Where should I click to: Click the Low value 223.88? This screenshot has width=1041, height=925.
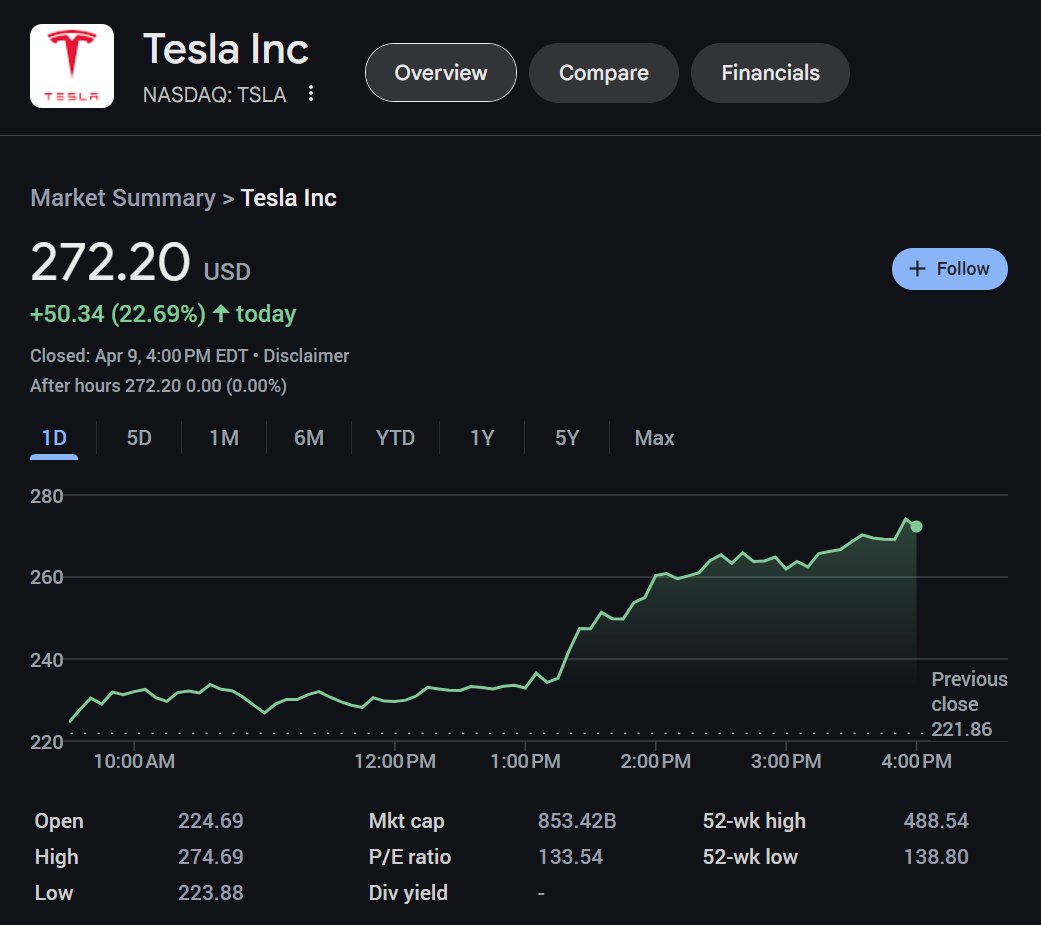pos(210,892)
